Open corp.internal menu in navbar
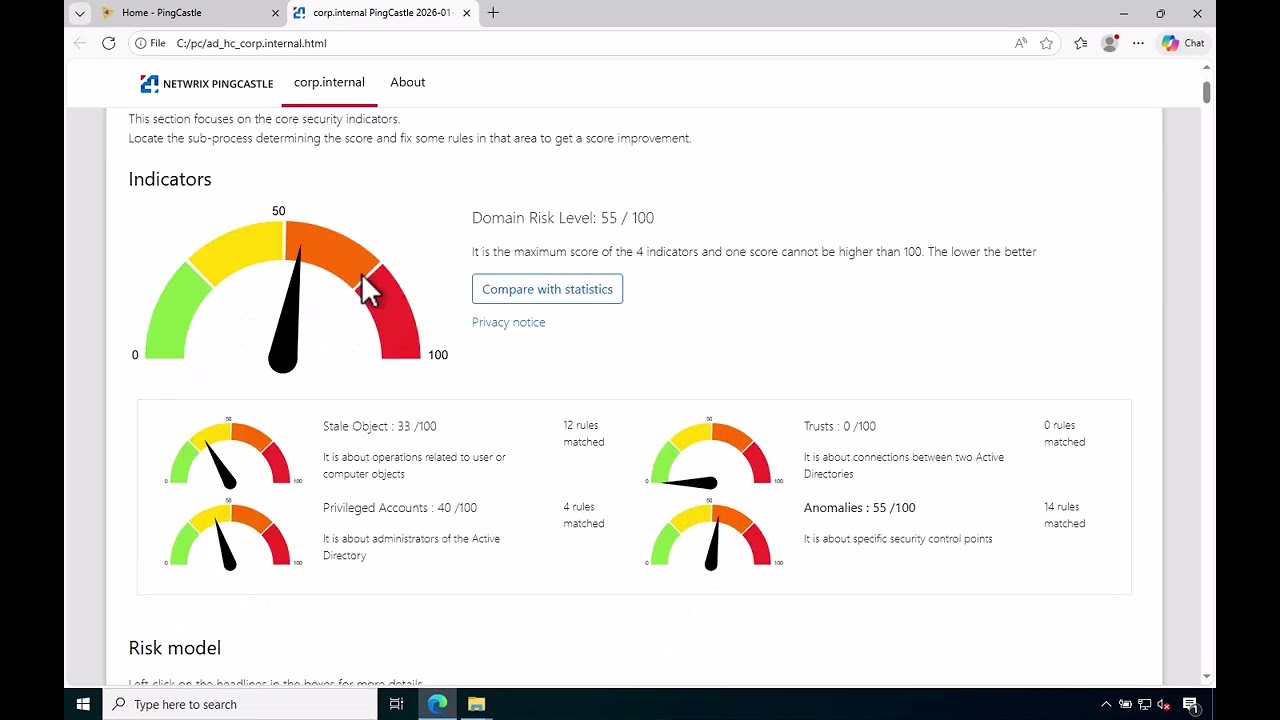The image size is (1280, 720). (329, 82)
